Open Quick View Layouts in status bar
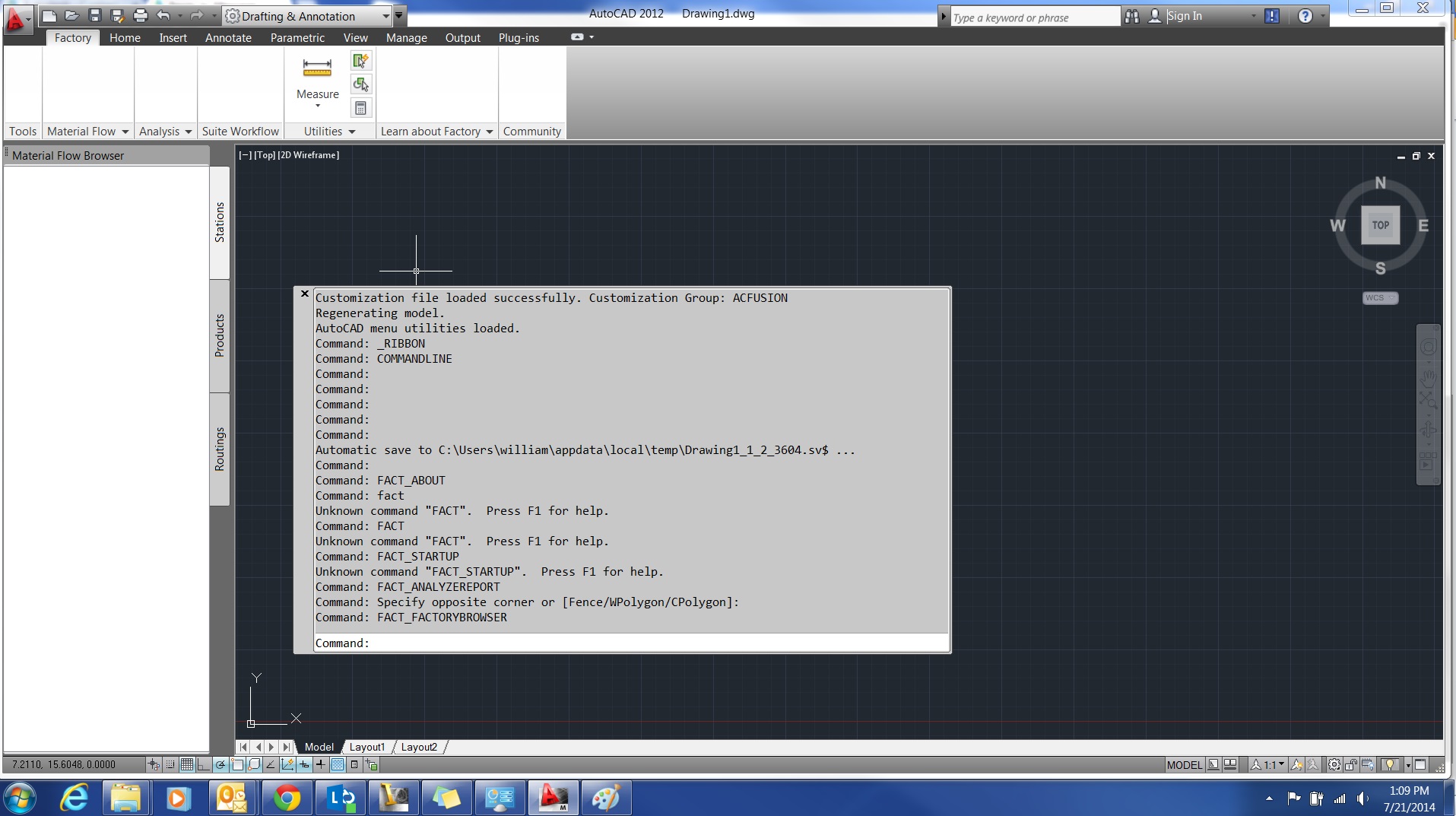Image resolution: width=1456 pixels, height=816 pixels. pyautogui.click(x=1213, y=764)
